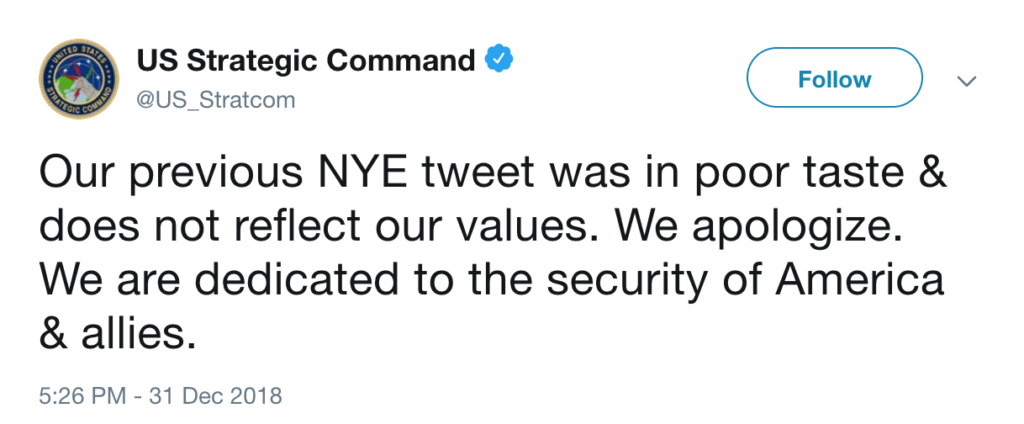Click the ampersand ending the first line
The width and height of the screenshot is (1024, 424).
tap(930, 176)
